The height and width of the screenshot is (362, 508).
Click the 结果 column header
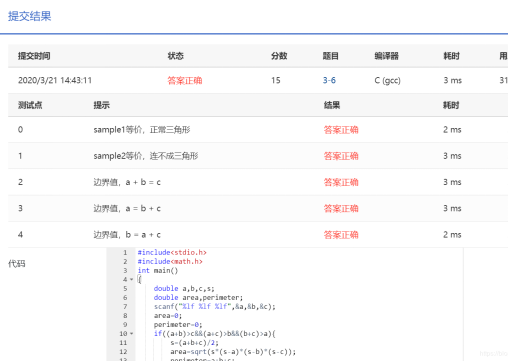332,105
